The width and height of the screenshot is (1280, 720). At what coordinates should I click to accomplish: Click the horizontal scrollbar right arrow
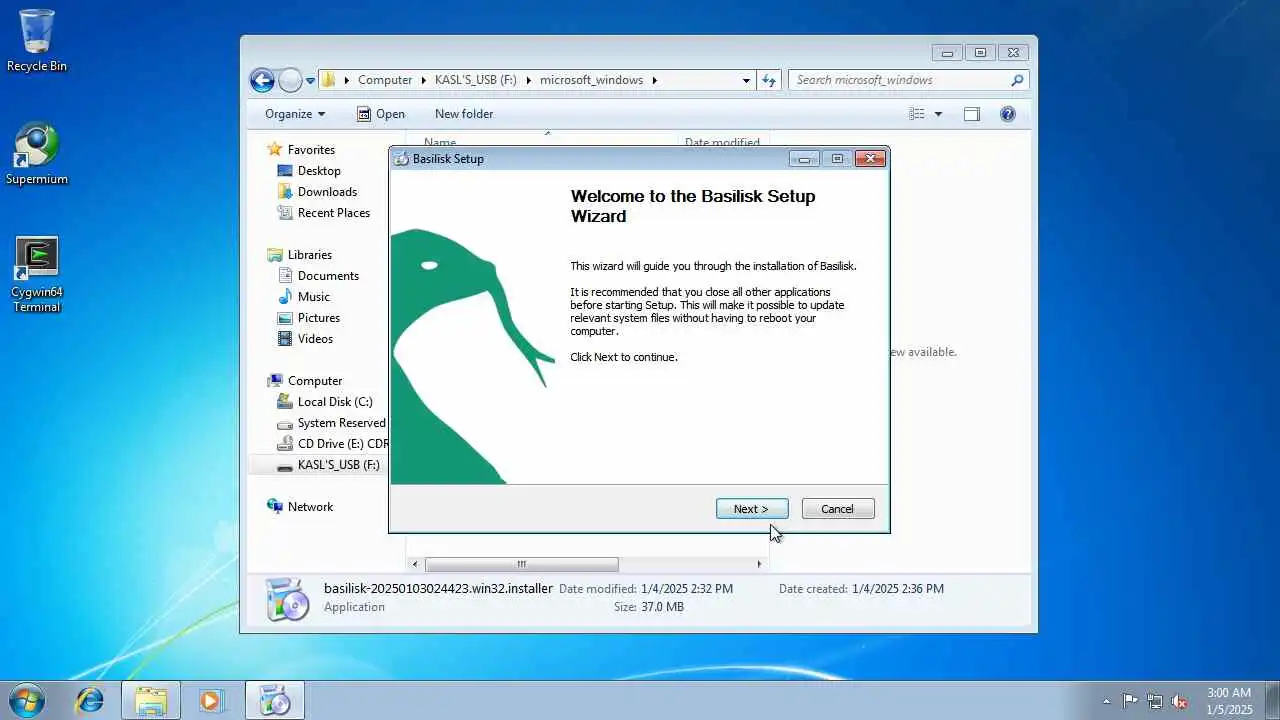point(759,564)
